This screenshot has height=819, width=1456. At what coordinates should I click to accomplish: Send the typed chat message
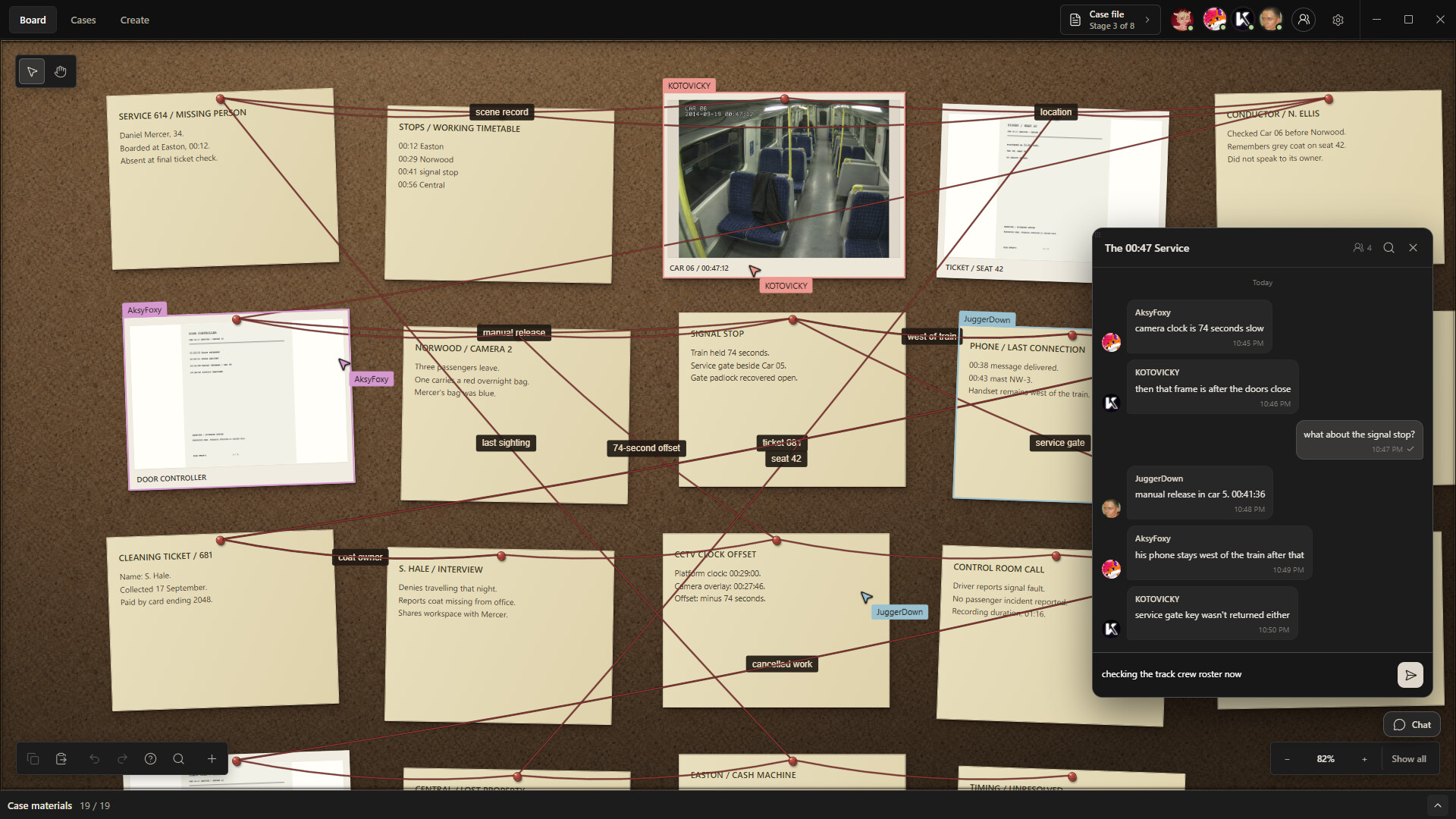(1410, 675)
